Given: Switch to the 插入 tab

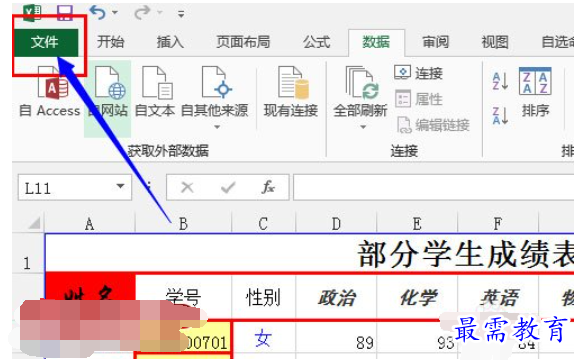Looking at the screenshot, I should 170,42.
